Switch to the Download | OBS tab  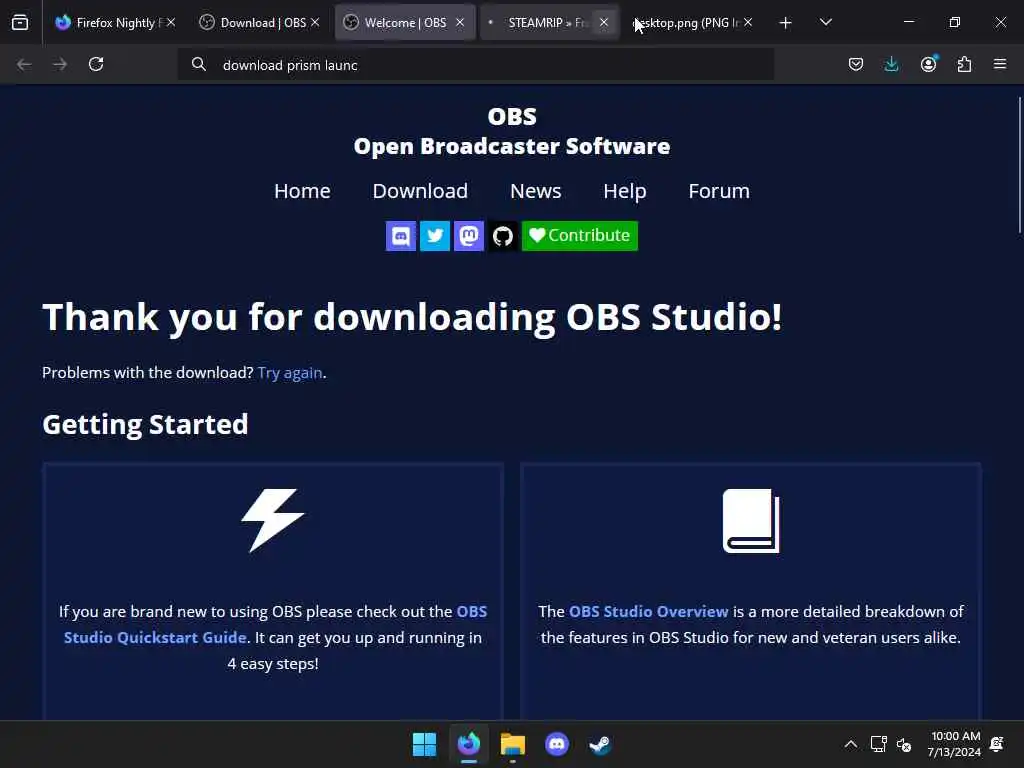(x=259, y=22)
